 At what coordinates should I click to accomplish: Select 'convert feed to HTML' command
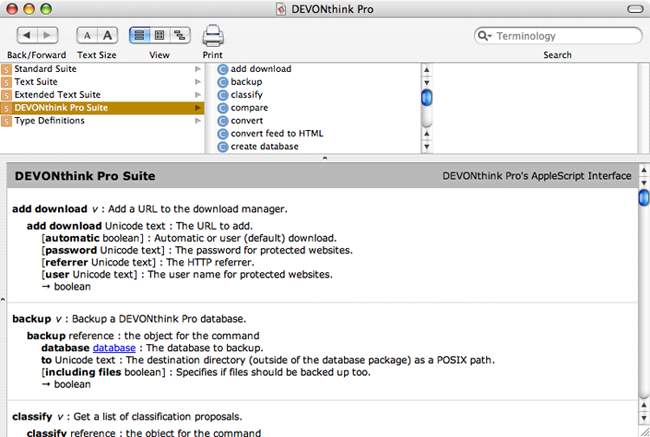pos(277,134)
